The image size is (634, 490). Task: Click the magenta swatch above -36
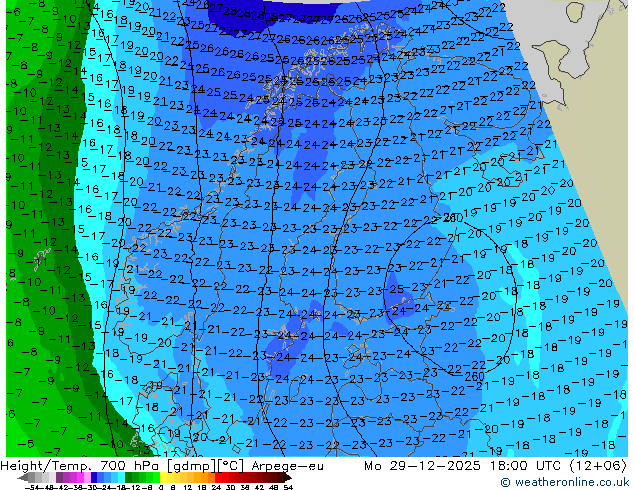point(81,477)
